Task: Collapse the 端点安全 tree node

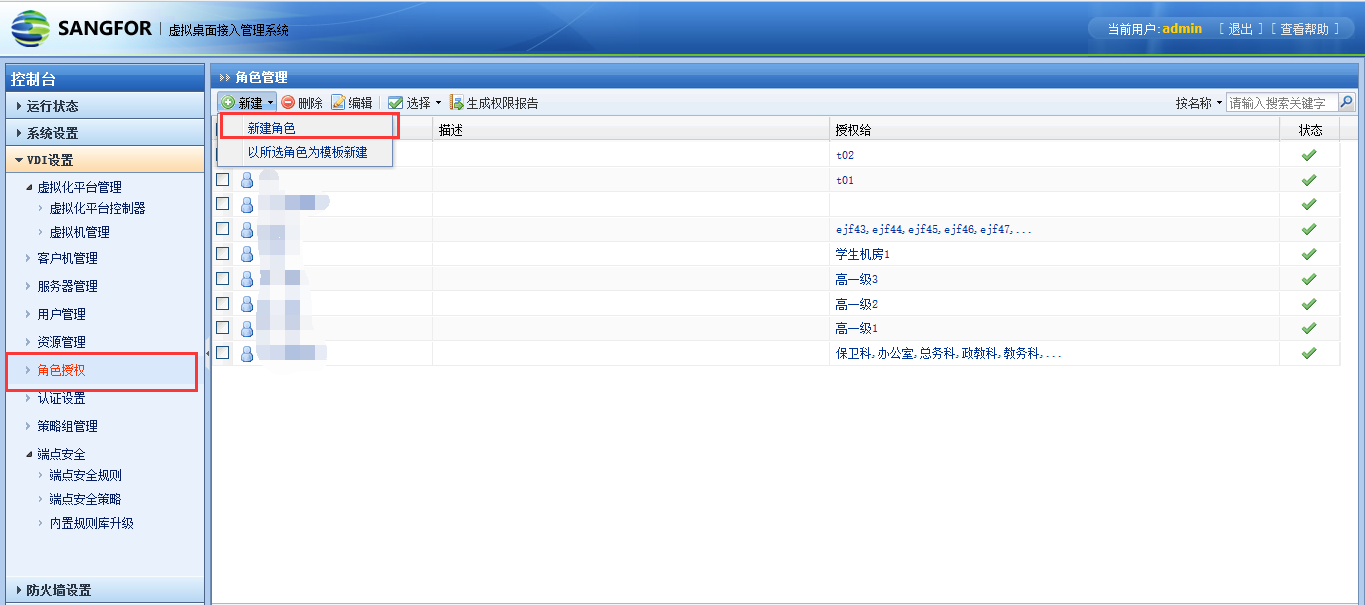Action: (x=30, y=454)
